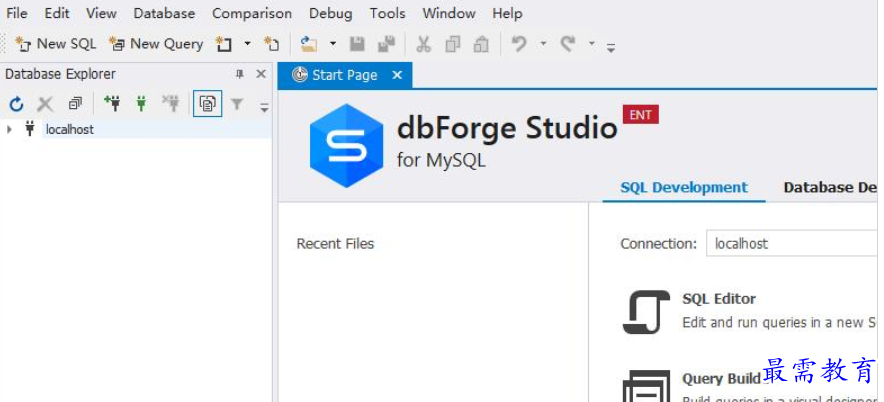The image size is (884, 402).
Task: Click the Delete X icon in Database Explorer
Action: pos(45,104)
